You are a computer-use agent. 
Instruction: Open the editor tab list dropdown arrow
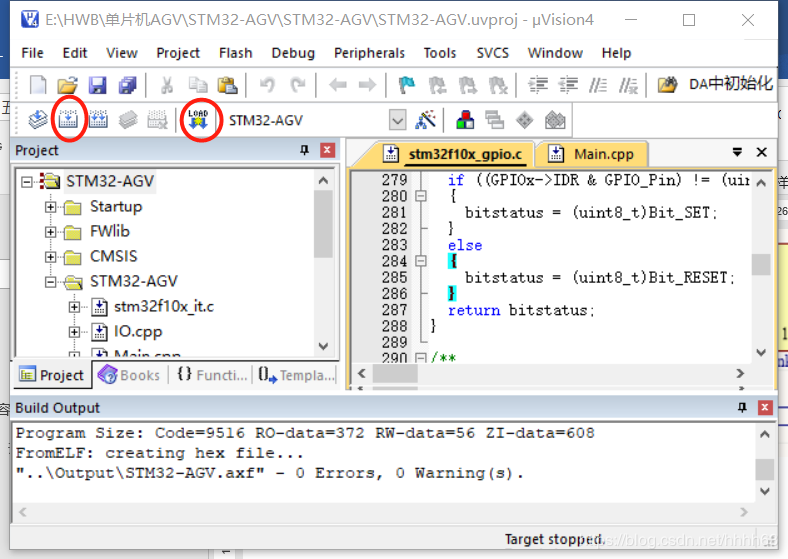(737, 152)
